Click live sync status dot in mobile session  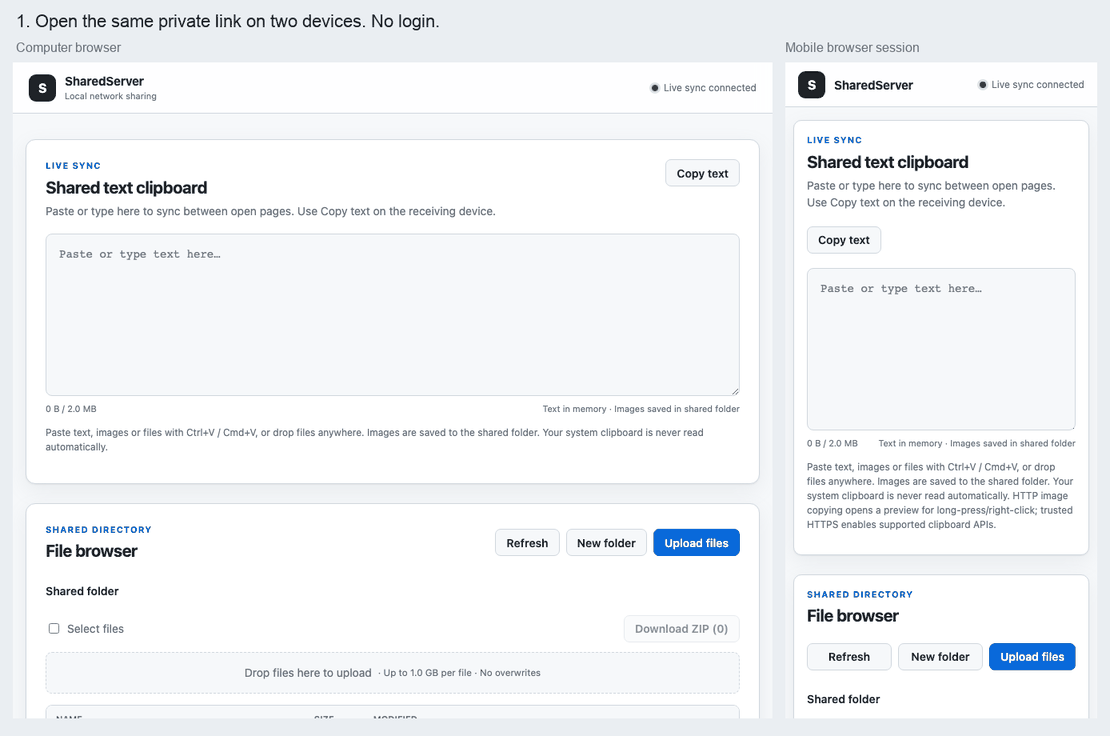[983, 85]
